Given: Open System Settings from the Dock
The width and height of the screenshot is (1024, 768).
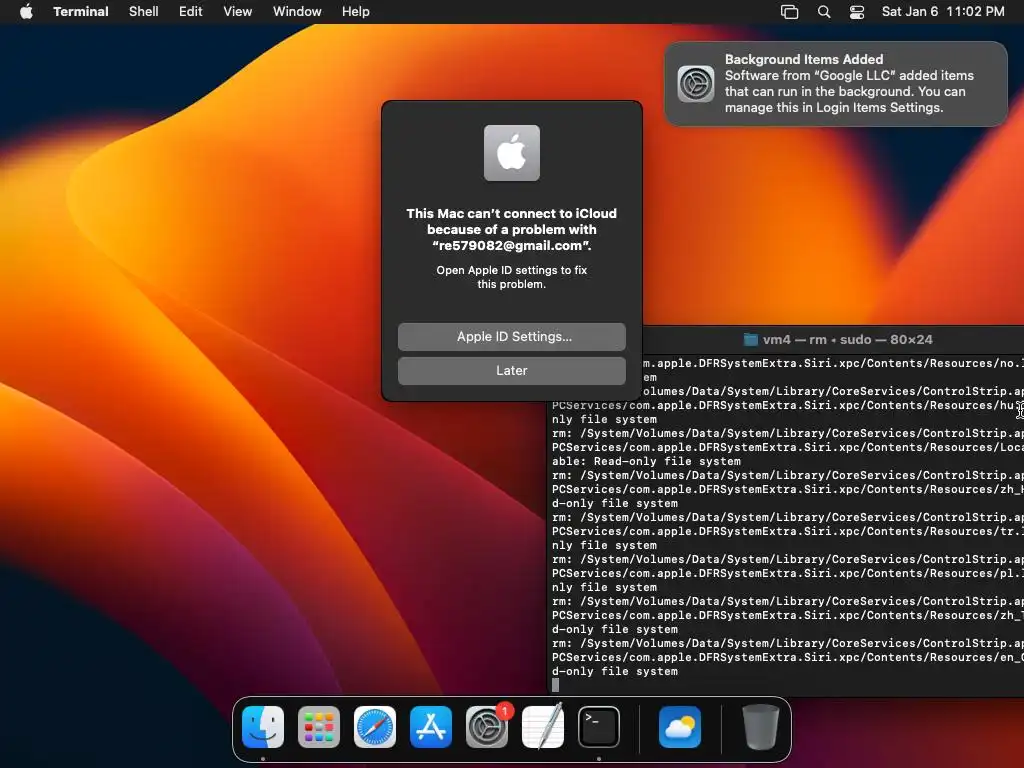Looking at the screenshot, I should point(487,727).
